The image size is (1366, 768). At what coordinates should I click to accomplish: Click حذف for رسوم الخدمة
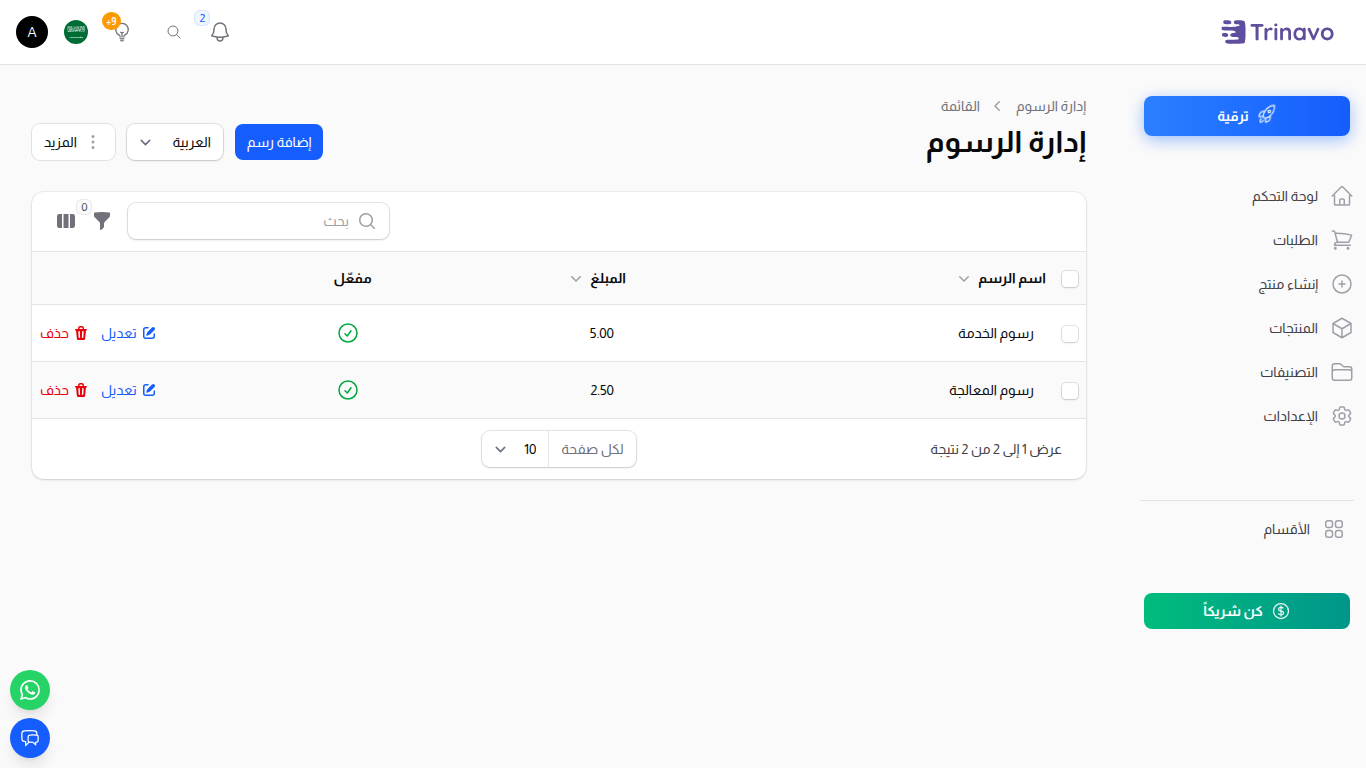pyautogui.click(x=64, y=333)
